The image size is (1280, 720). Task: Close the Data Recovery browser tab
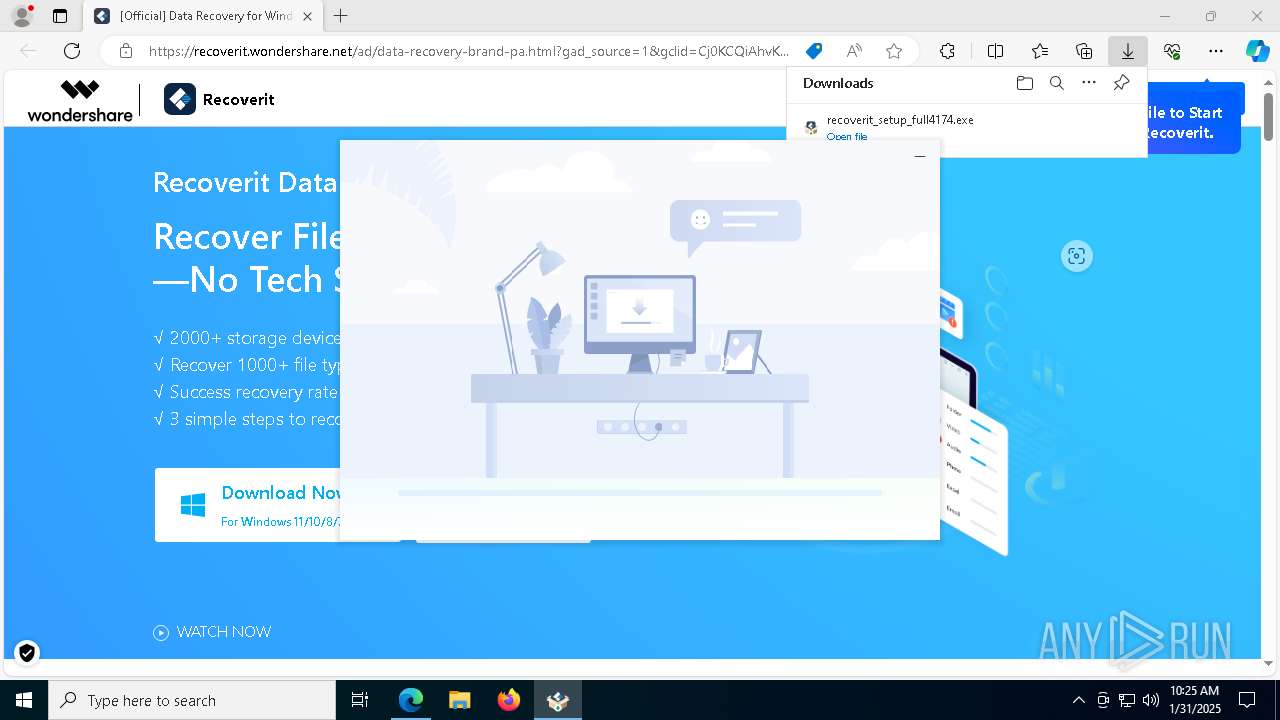pyautogui.click(x=307, y=16)
